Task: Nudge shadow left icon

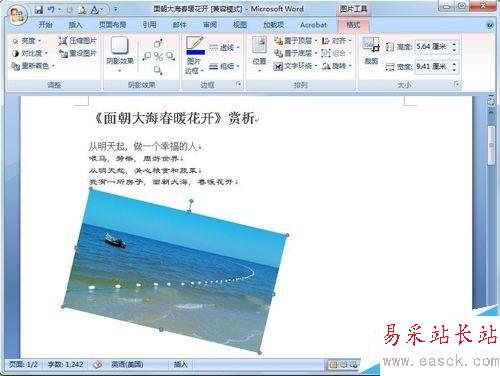Action: pos(147,56)
